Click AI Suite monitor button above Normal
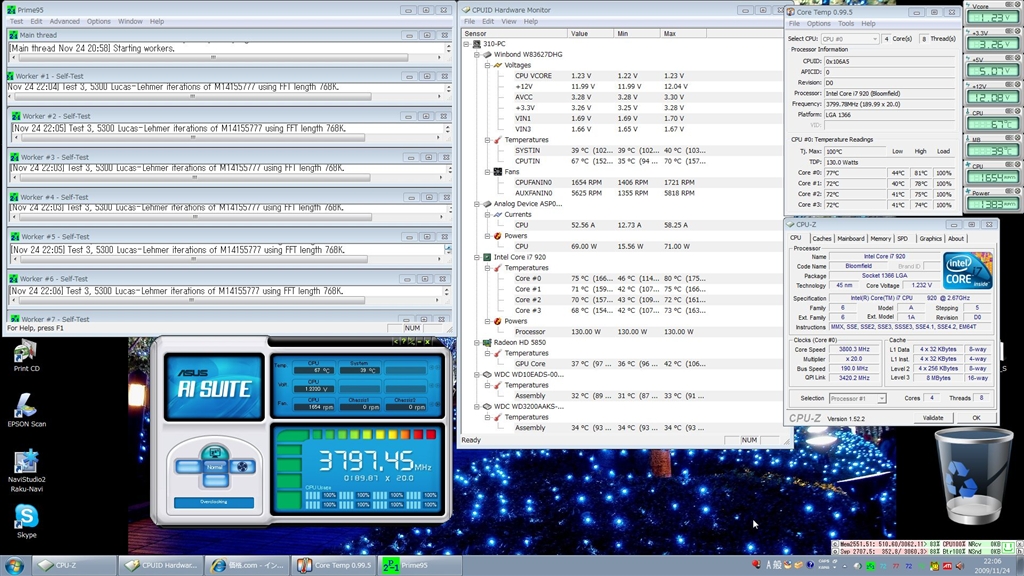The height and width of the screenshot is (576, 1024). pyautogui.click(x=215, y=451)
